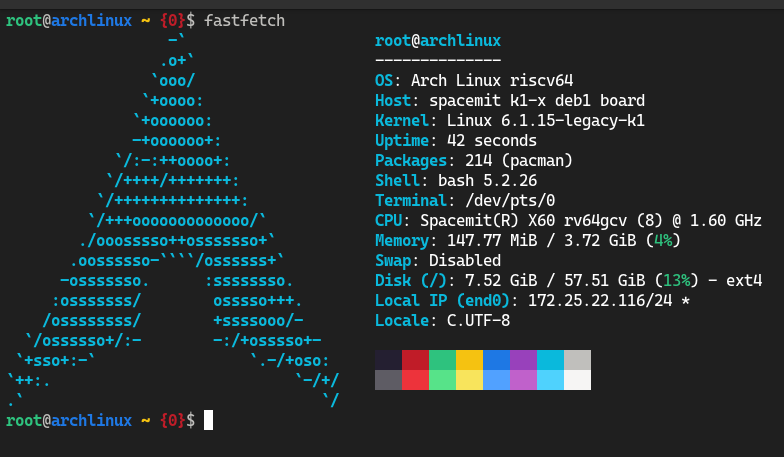Click the light blue block in bottom row
This screenshot has width=784, height=457.
click(496, 380)
